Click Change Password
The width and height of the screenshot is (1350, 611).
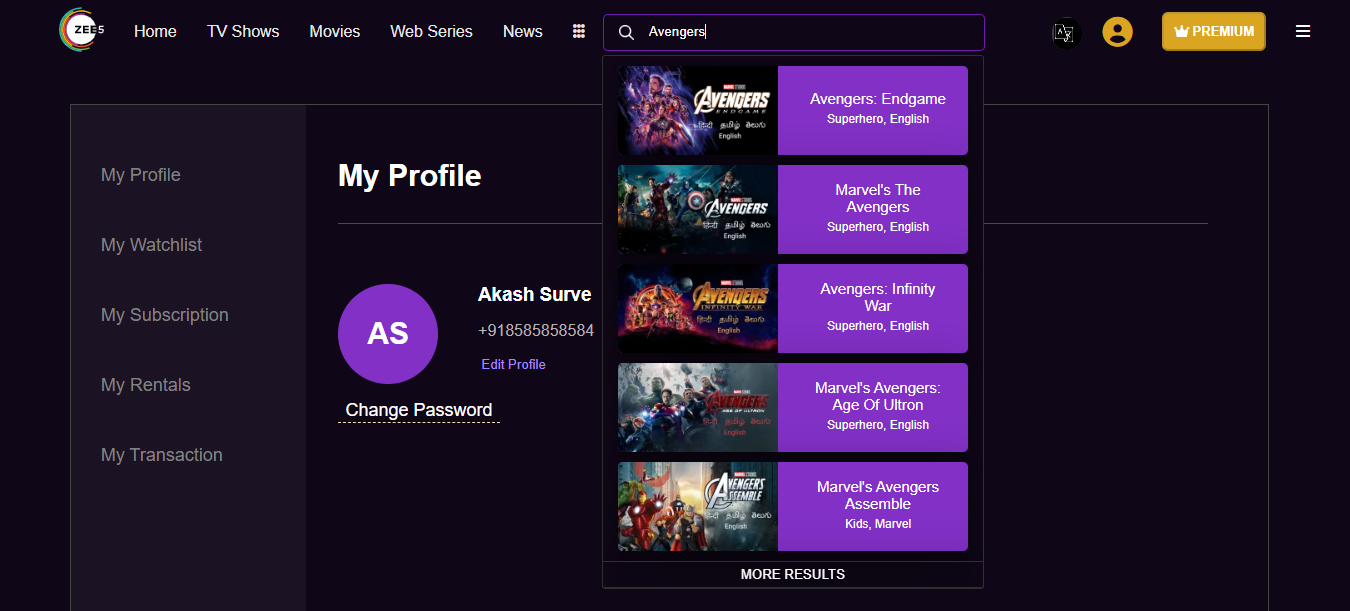(x=419, y=410)
